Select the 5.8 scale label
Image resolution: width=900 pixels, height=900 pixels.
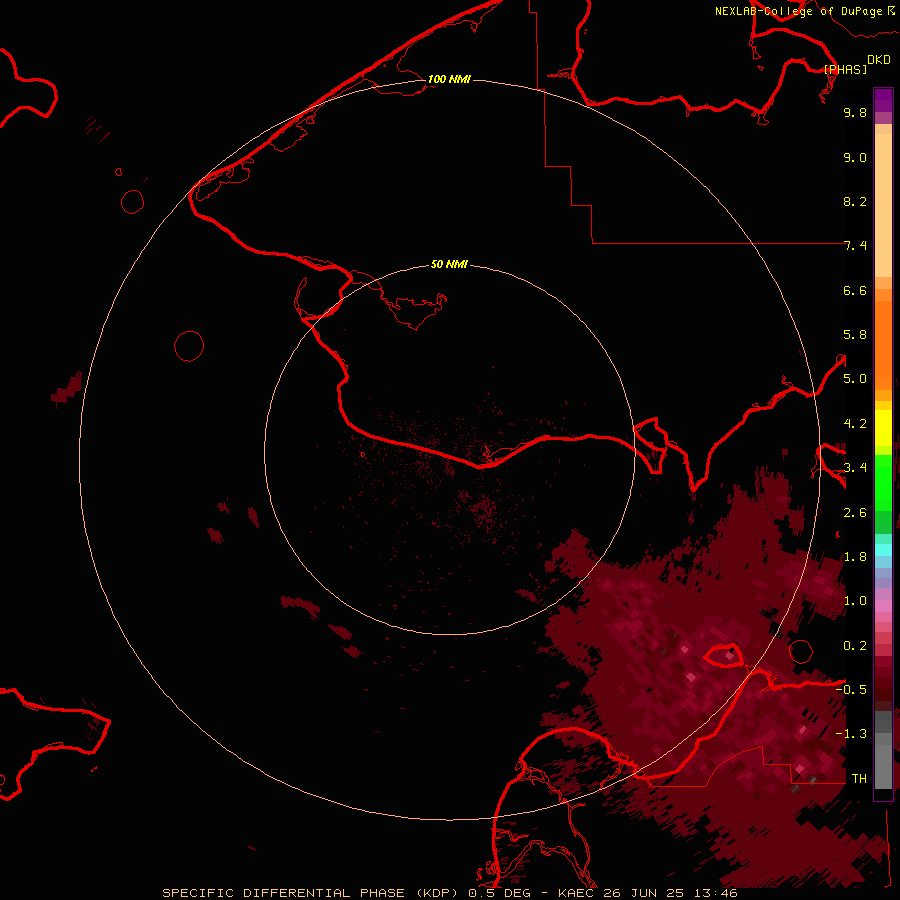tap(855, 335)
